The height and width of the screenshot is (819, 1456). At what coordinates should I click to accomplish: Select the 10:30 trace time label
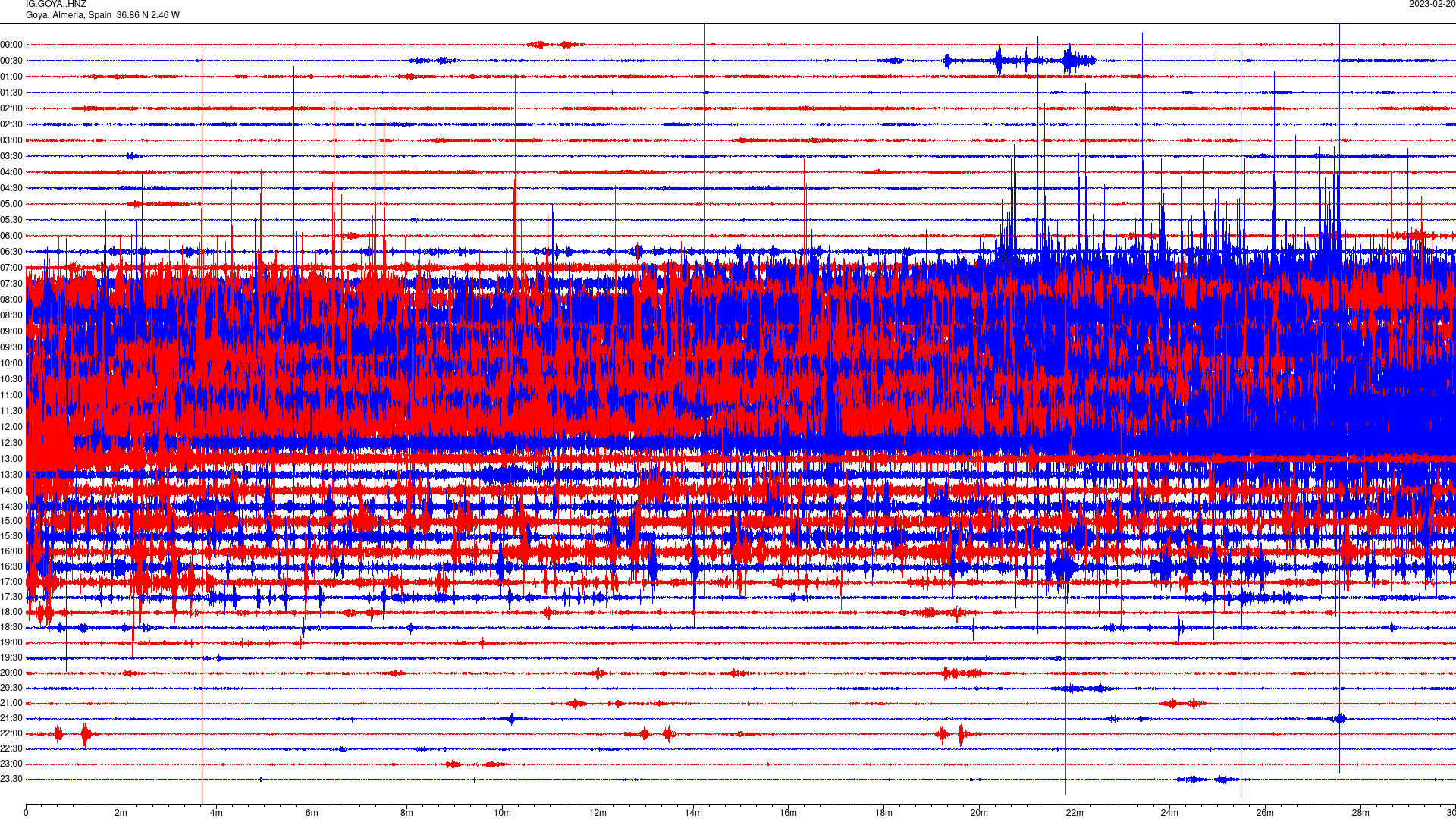click(x=11, y=379)
